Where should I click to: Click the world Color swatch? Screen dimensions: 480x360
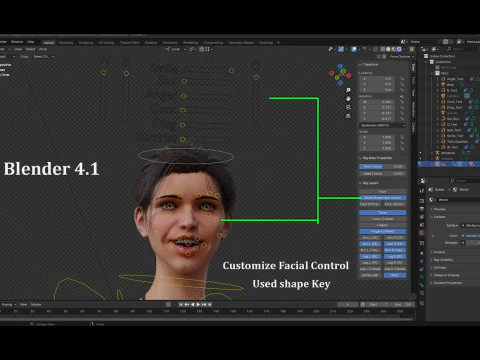click(x=472, y=236)
